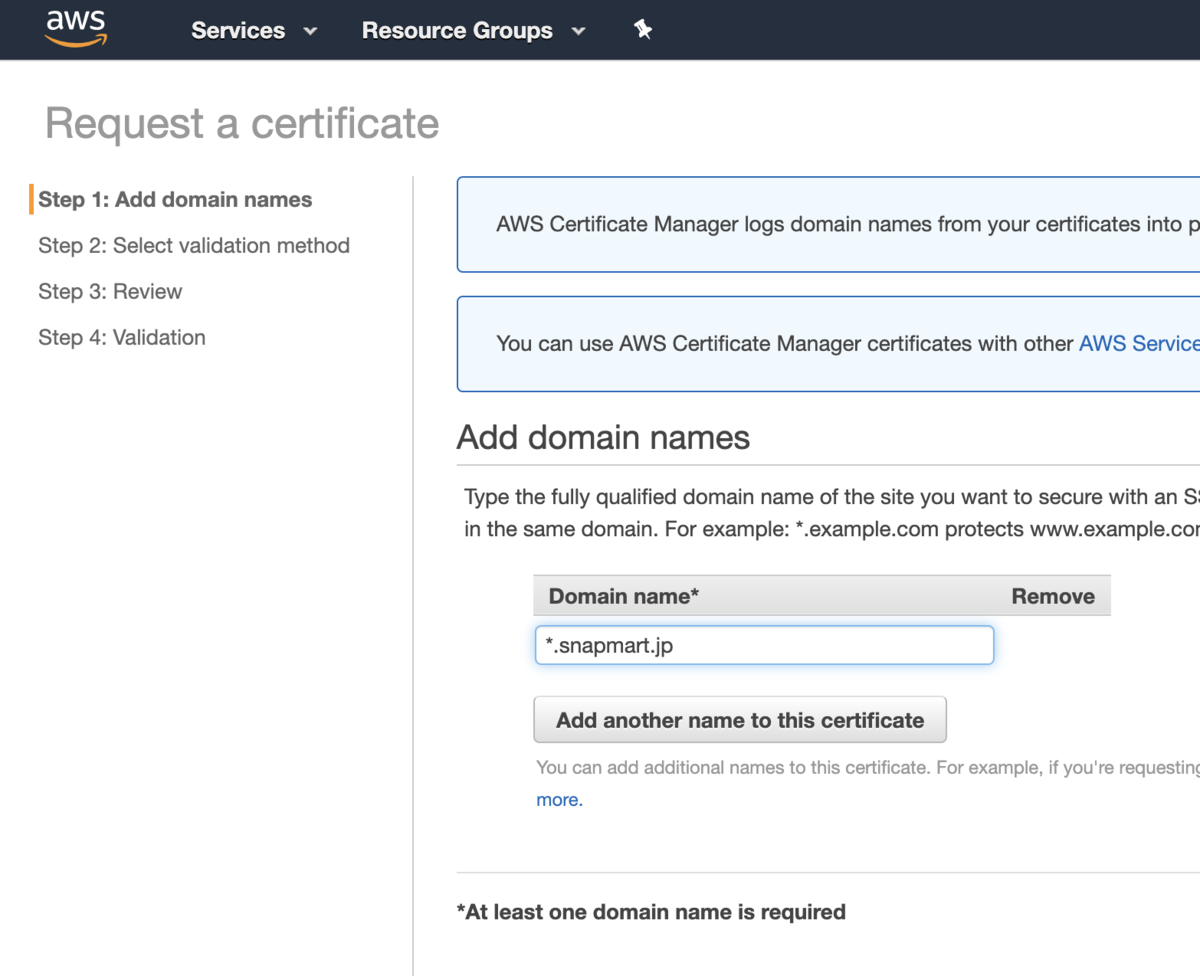Jump to Step 3: Review

point(110,292)
